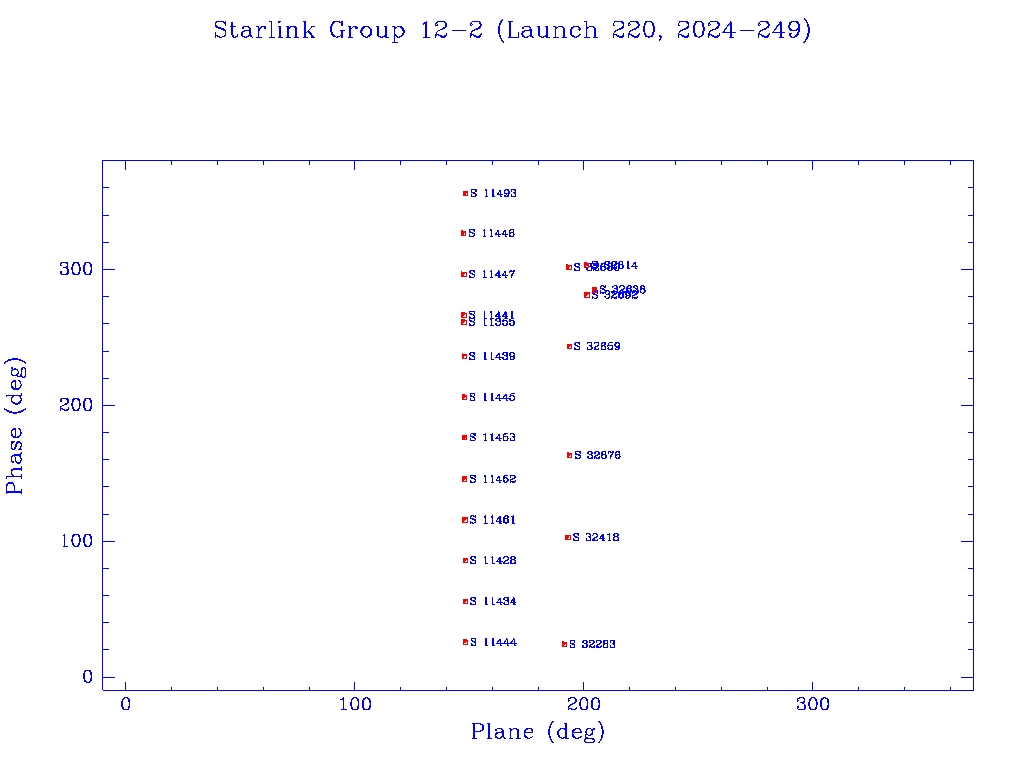Select the S 32659 data label
The height and width of the screenshot is (768, 1024).
597,346
